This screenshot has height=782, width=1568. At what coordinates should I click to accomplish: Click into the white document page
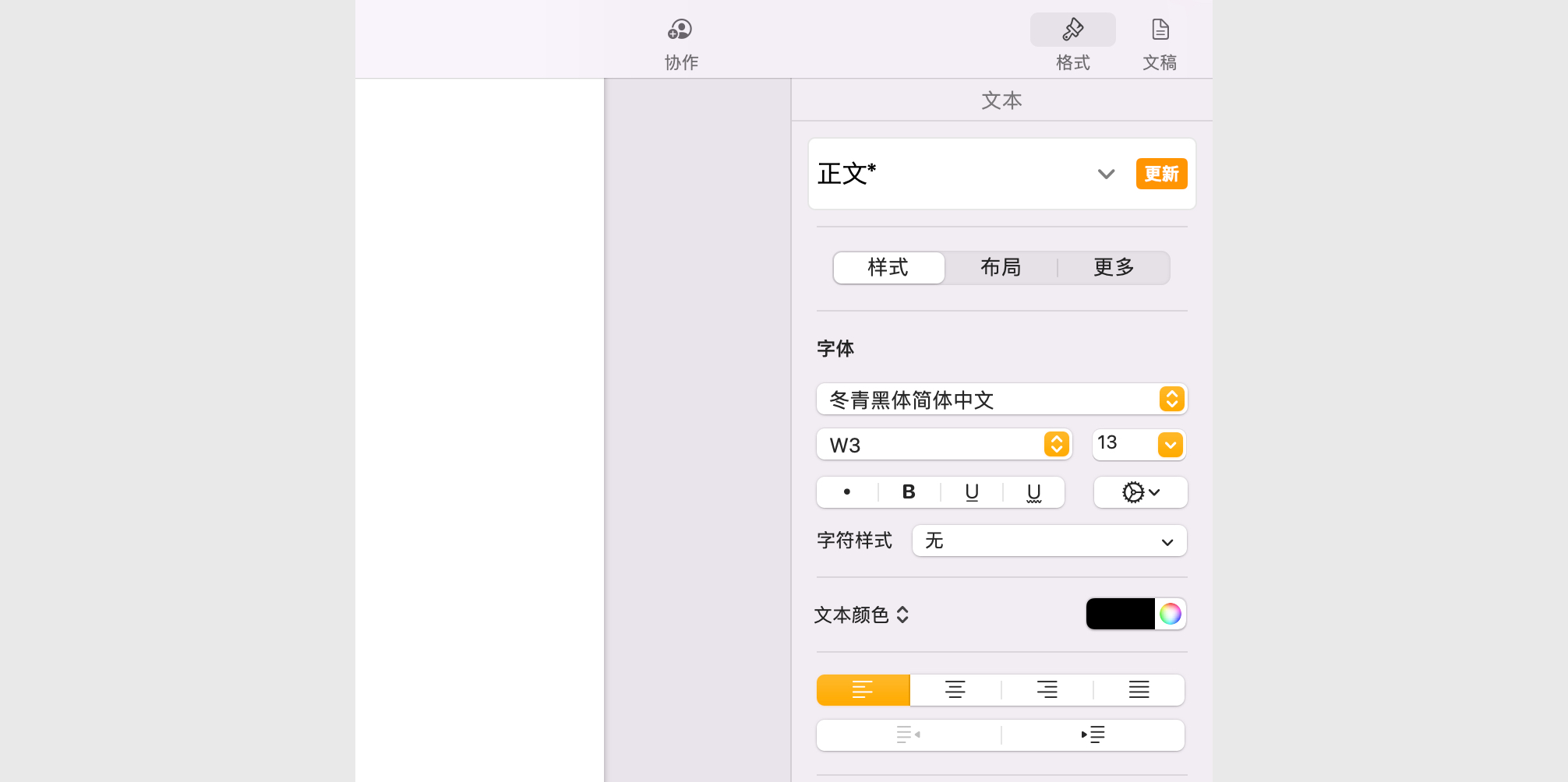(479, 430)
